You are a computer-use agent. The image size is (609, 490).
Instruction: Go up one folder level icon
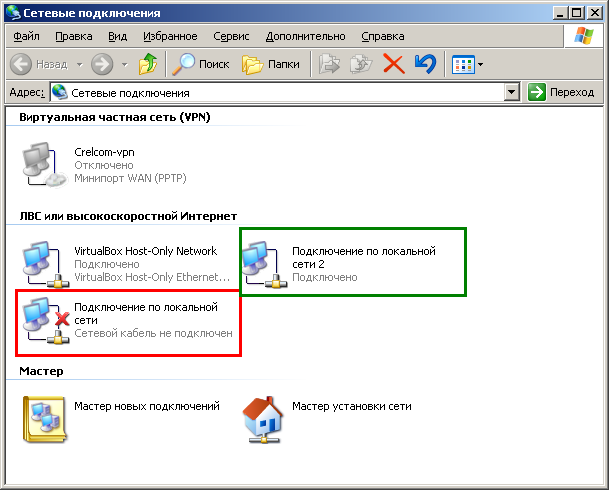pos(148,64)
